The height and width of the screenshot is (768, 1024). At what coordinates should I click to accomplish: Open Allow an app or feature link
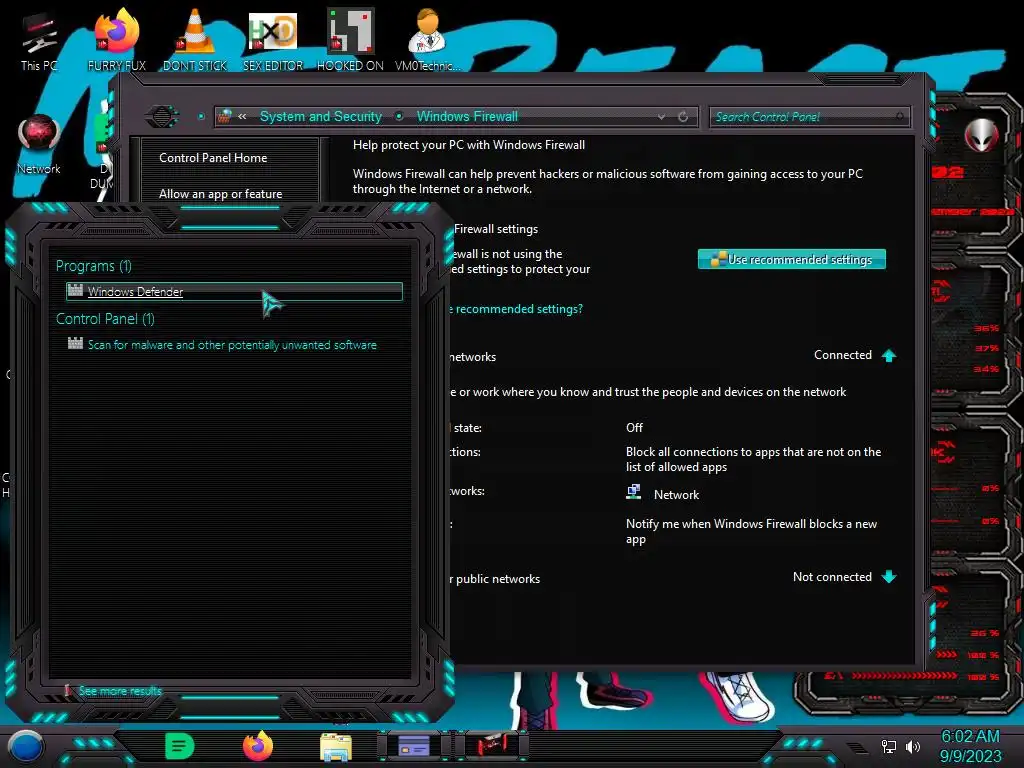221,194
